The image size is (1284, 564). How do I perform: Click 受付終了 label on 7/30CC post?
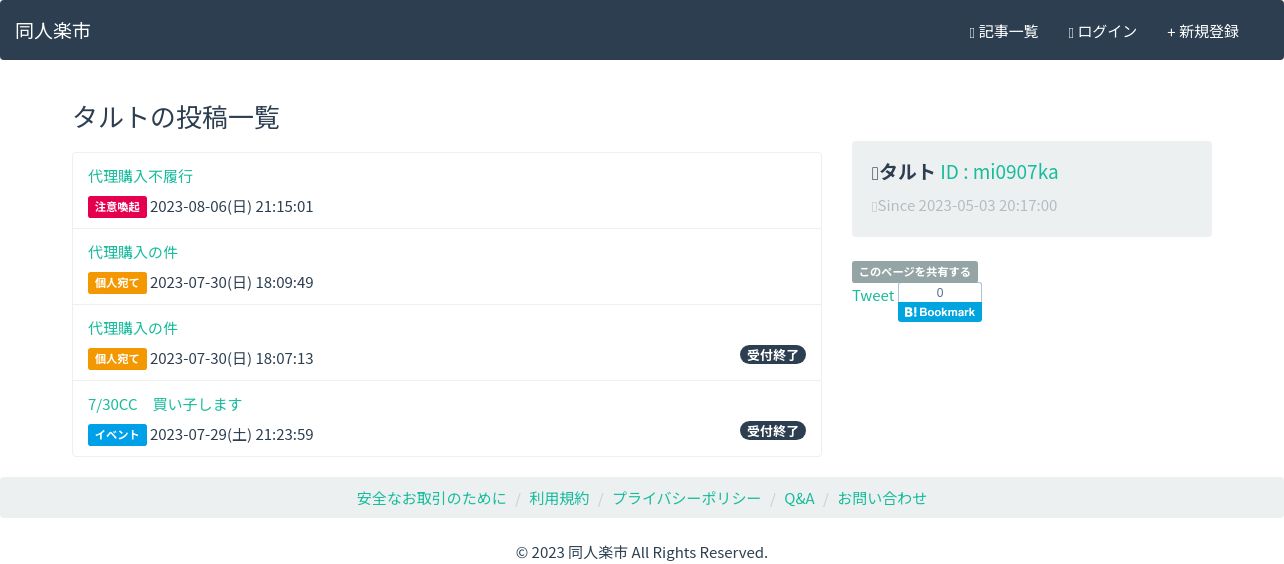pos(773,431)
